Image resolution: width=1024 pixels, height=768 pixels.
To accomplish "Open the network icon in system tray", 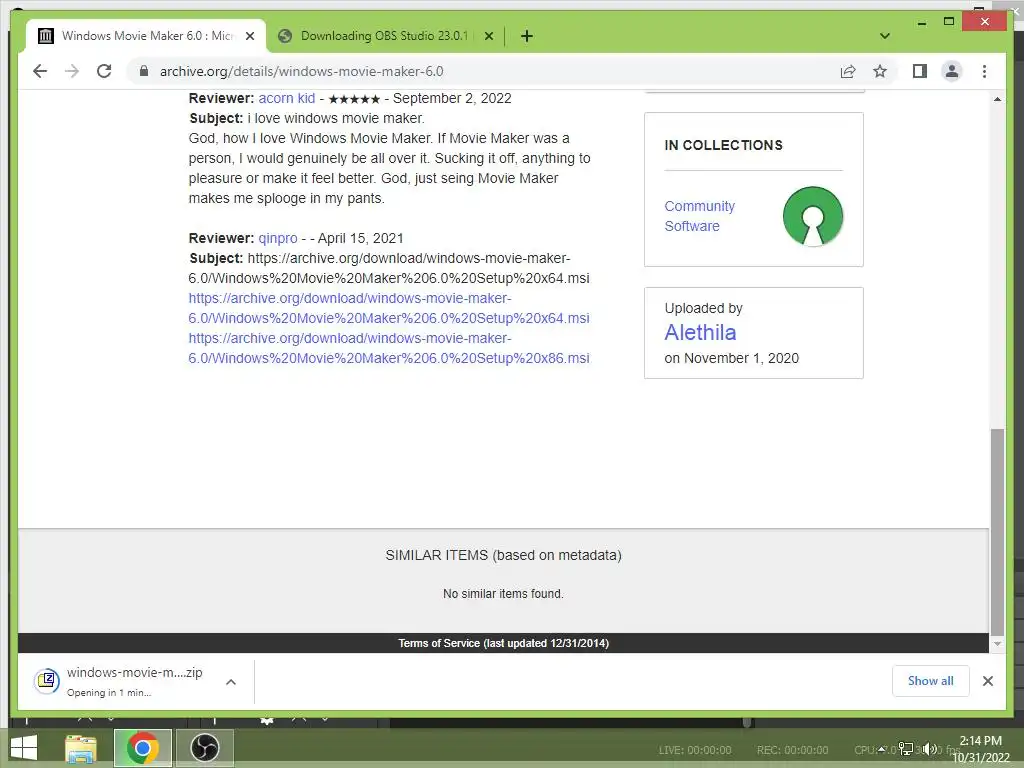I will coord(906,750).
